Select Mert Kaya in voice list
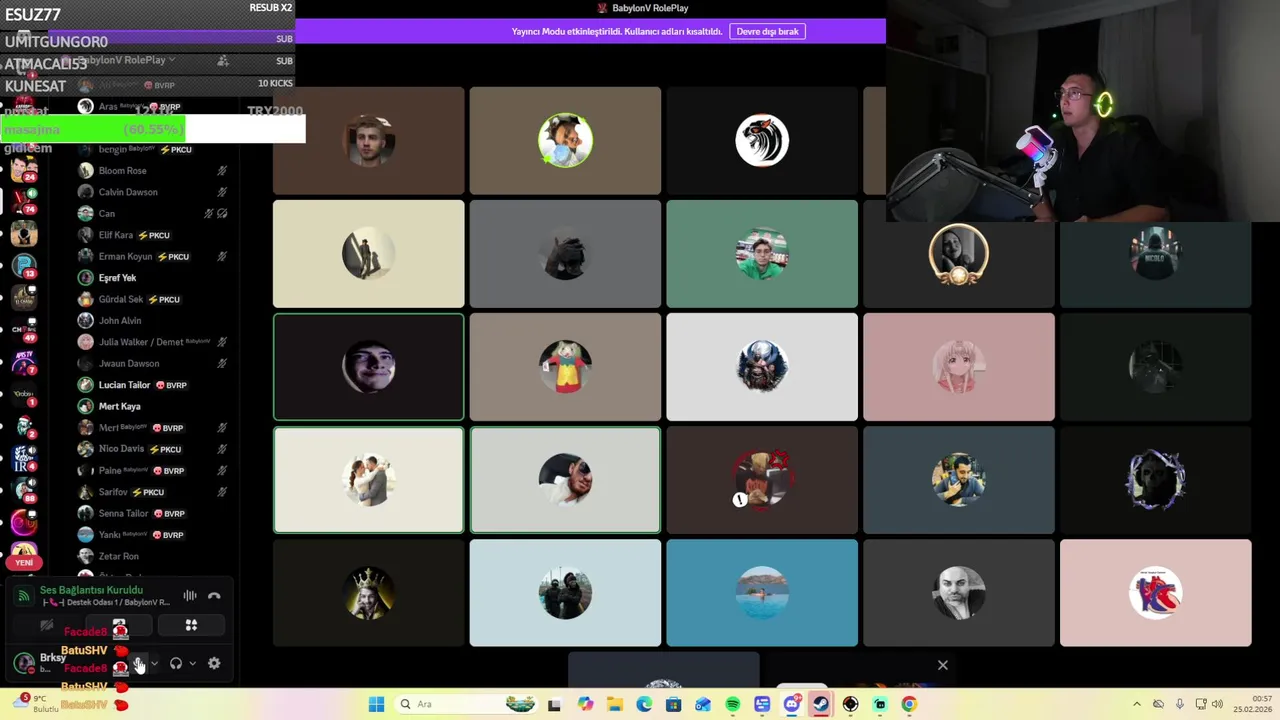The width and height of the screenshot is (1280, 720). coord(153,406)
